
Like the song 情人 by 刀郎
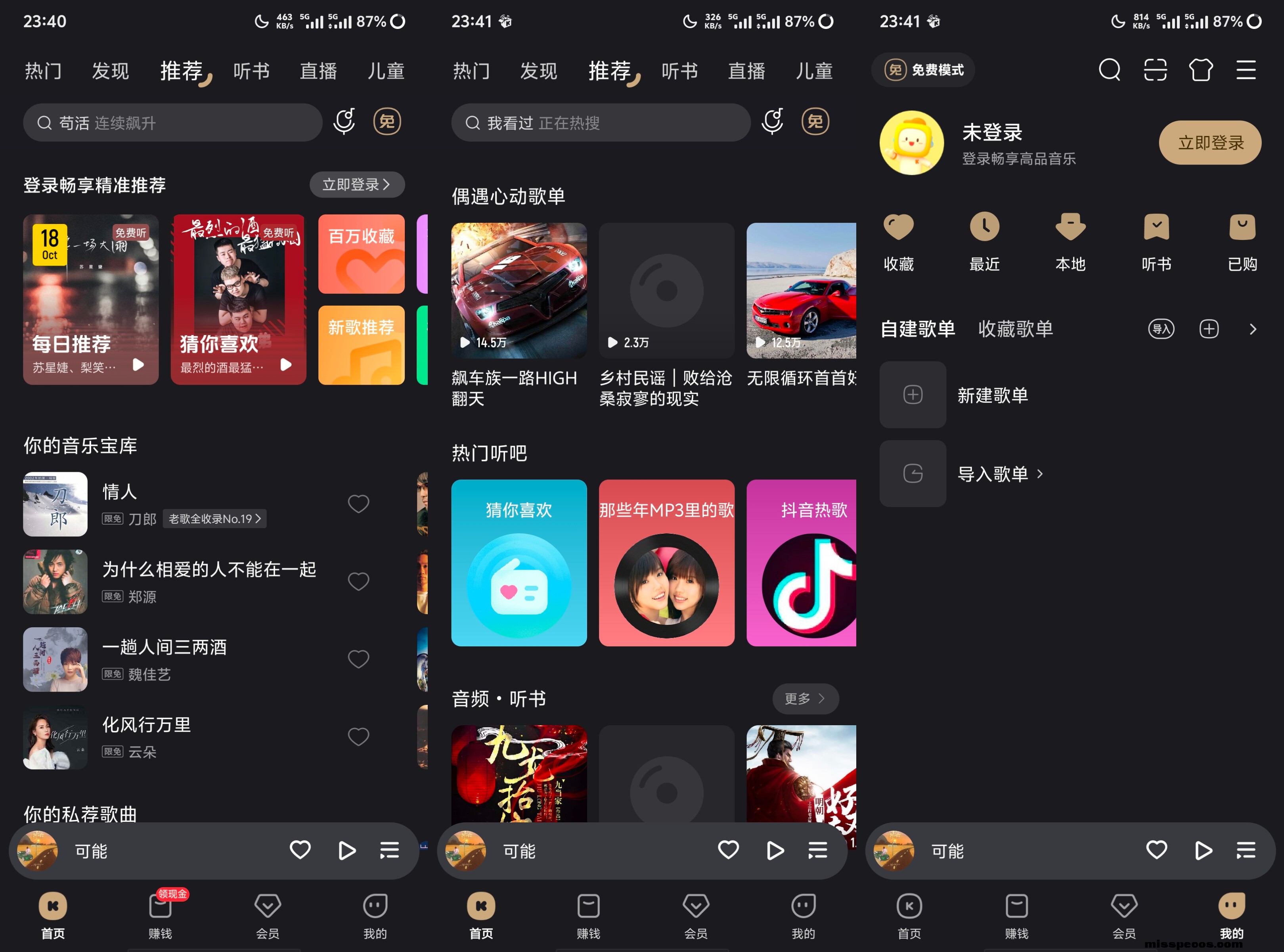coord(358,504)
